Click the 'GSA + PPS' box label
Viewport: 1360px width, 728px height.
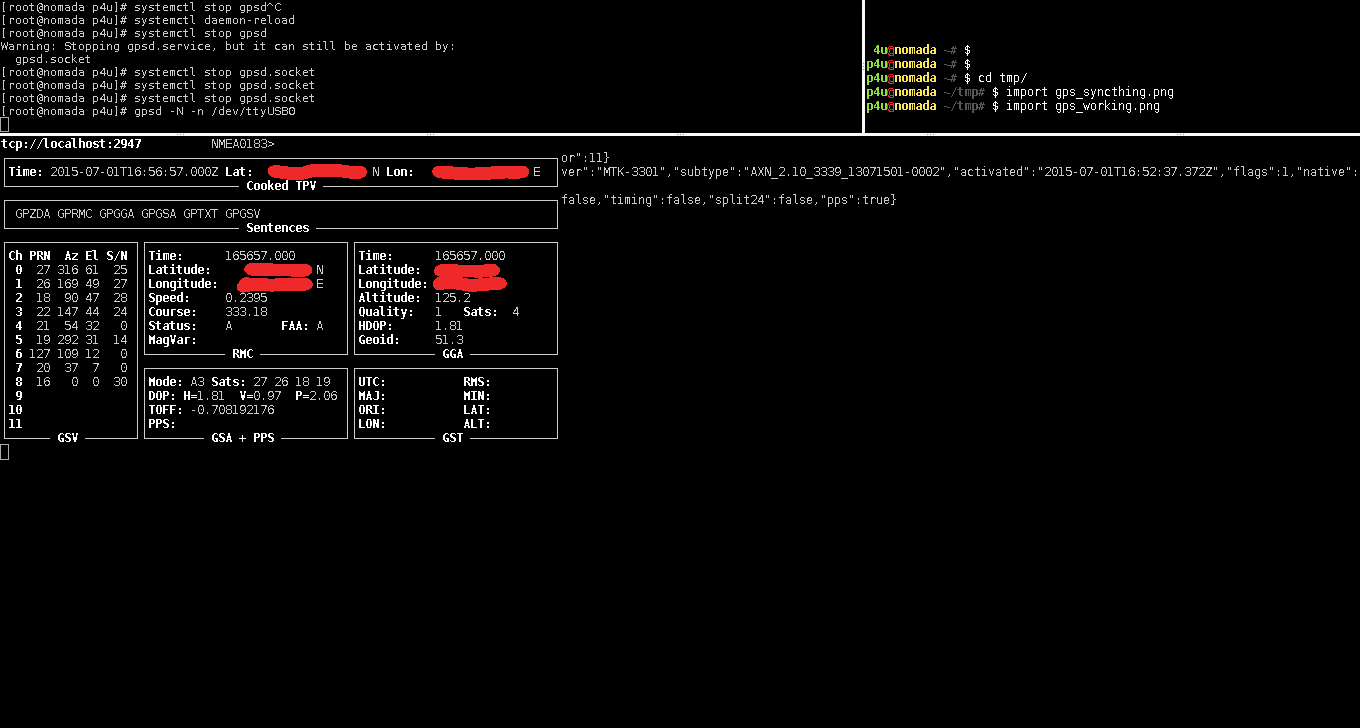[x=243, y=438]
